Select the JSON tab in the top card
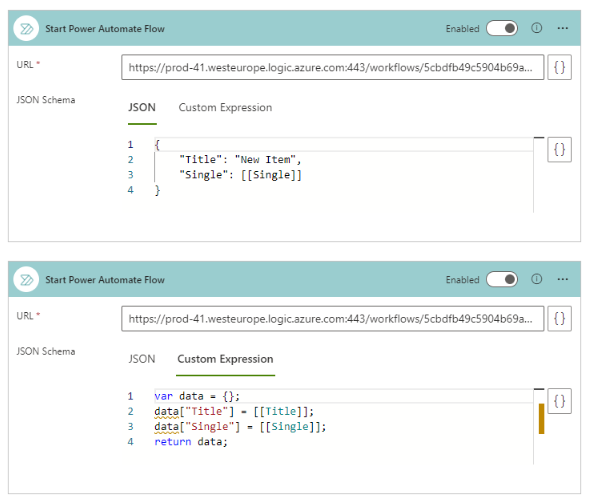Viewport: 589px width, 501px height. click(x=142, y=107)
